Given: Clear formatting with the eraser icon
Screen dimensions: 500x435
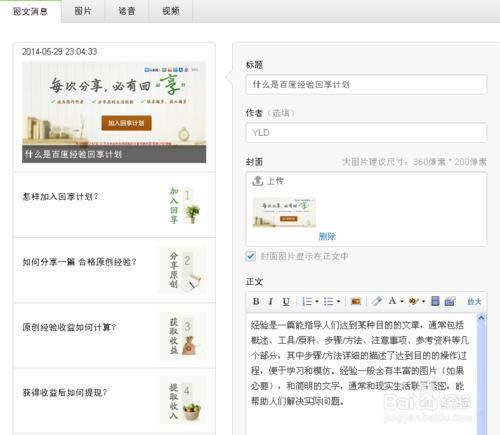Looking at the screenshot, I should [377, 301].
